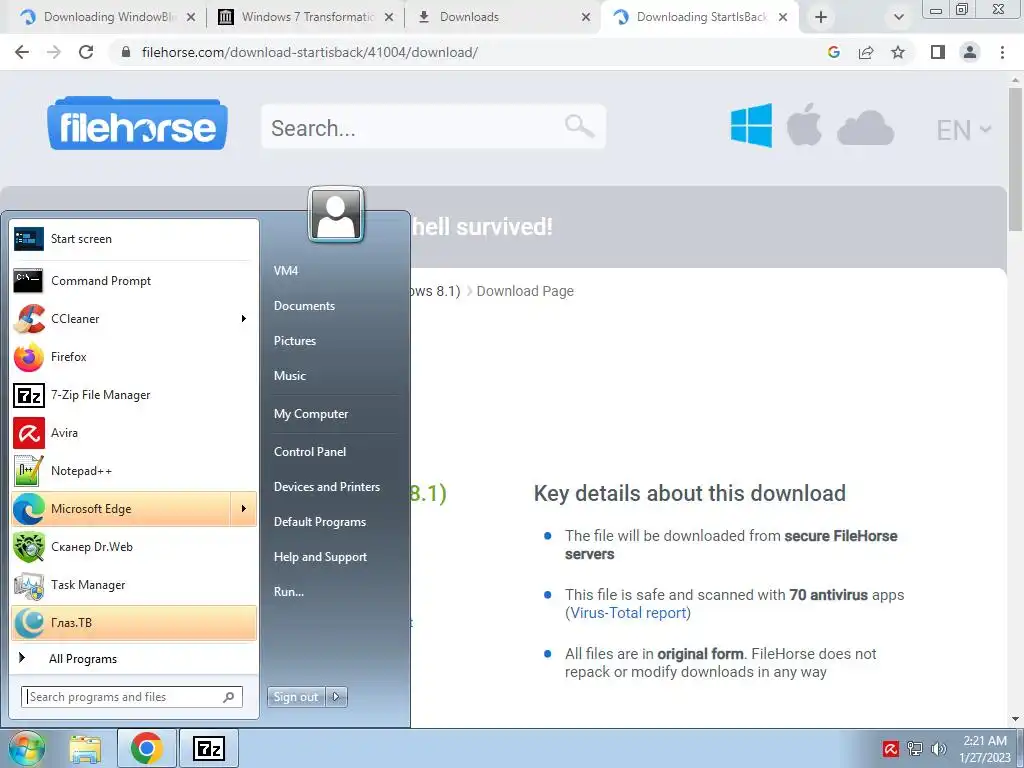Open Control Panel from the Start menu
Viewport: 1024px width, 768px height.
pos(310,452)
